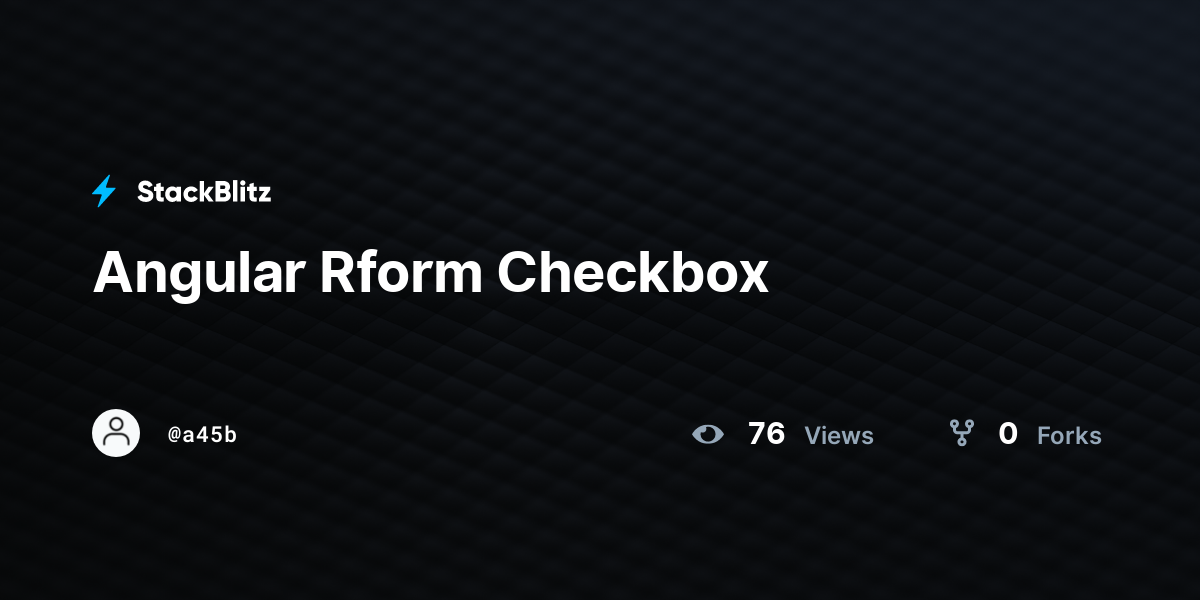Select the username handle beside the avatar
1200x600 pixels.
click(x=203, y=435)
